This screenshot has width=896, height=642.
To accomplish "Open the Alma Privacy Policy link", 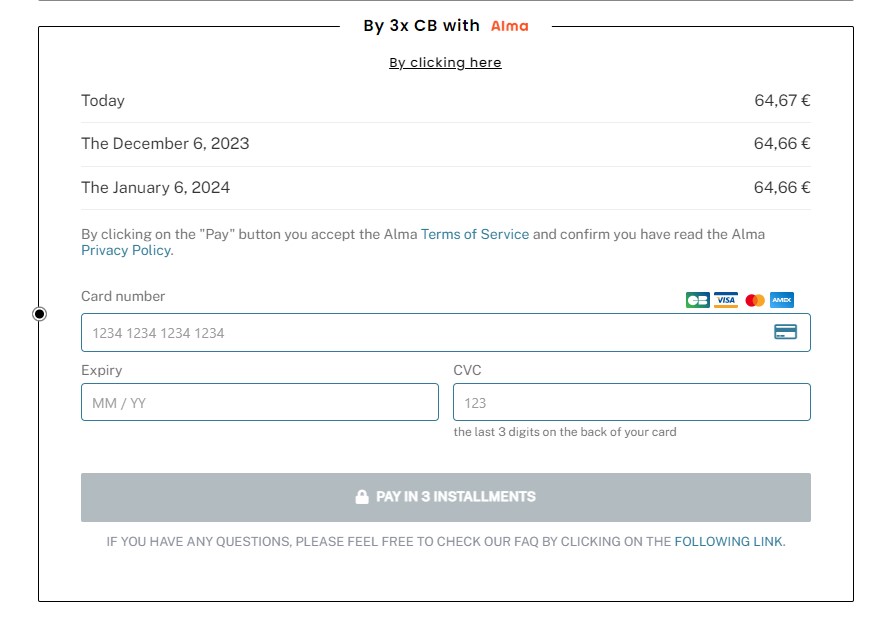I will click(x=126, y=250).
